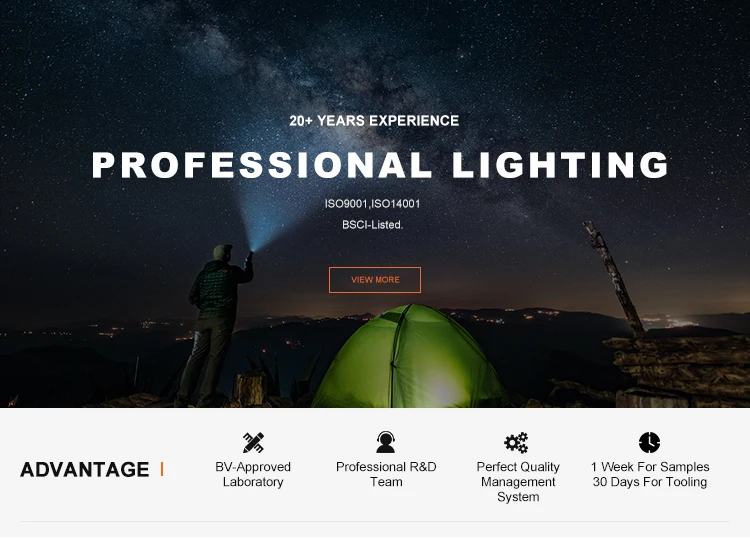
Task: Open the BV-Approved Laboratory text
Action: click(x=253, y=474)
